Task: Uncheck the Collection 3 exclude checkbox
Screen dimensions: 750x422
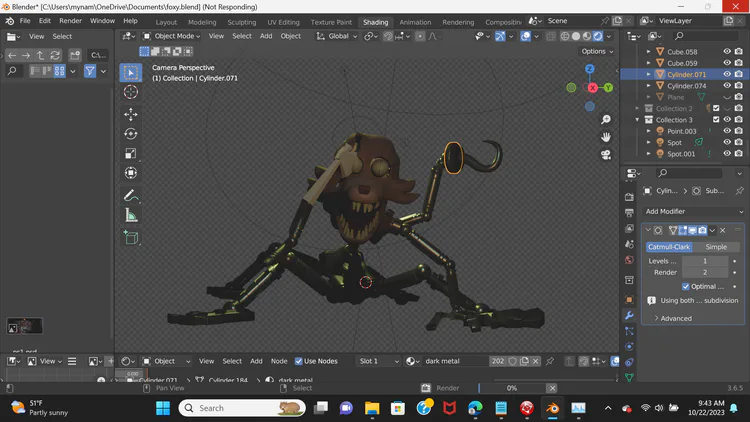Action: click(x=716, y=120)
